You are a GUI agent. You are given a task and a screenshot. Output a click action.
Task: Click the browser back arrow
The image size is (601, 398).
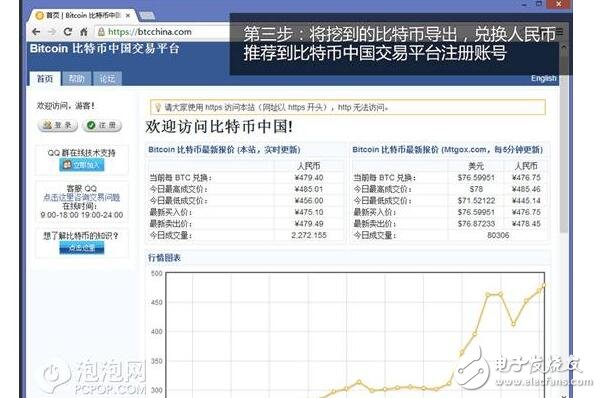[x=36, y=32]
